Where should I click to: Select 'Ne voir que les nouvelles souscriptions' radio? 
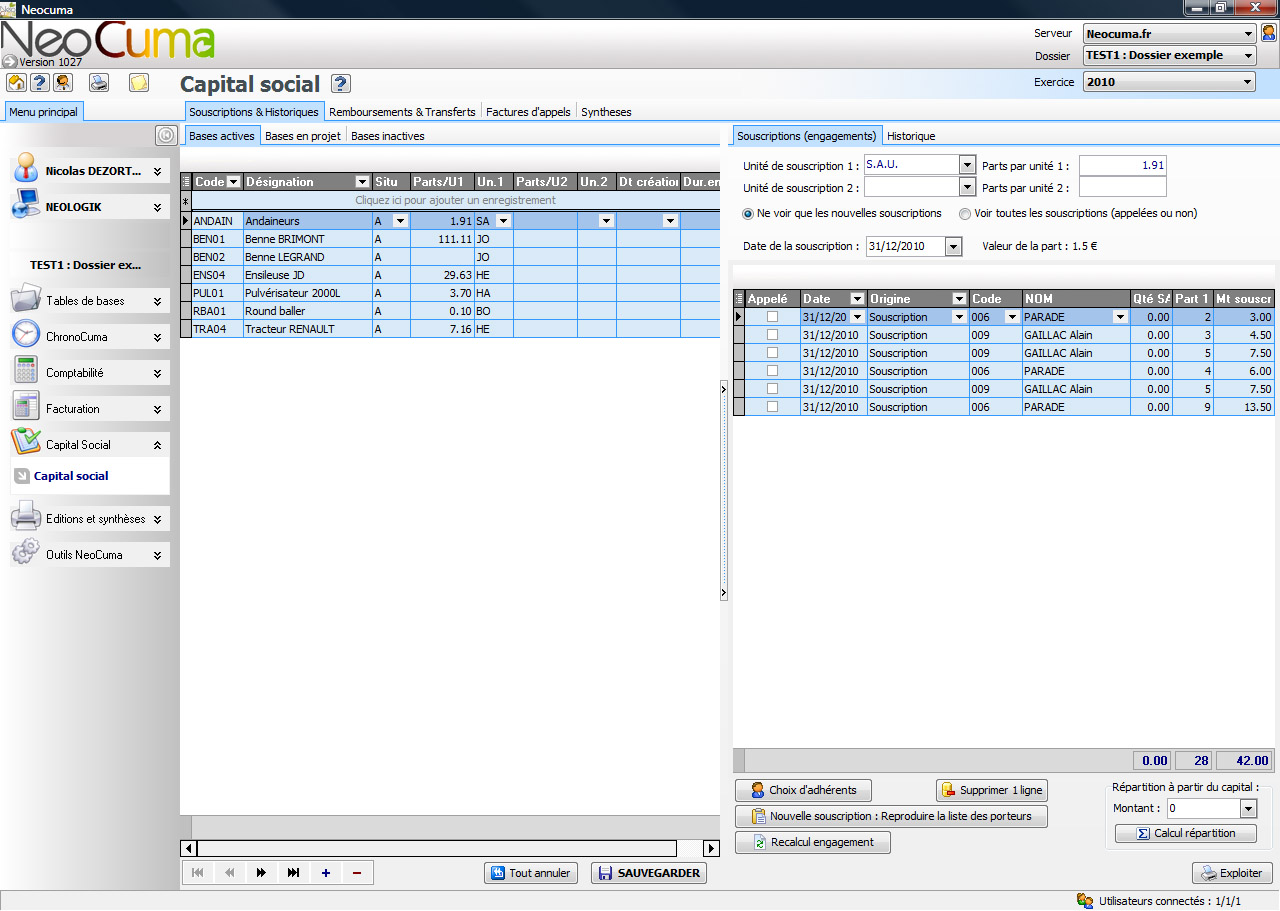pos(749,213)
